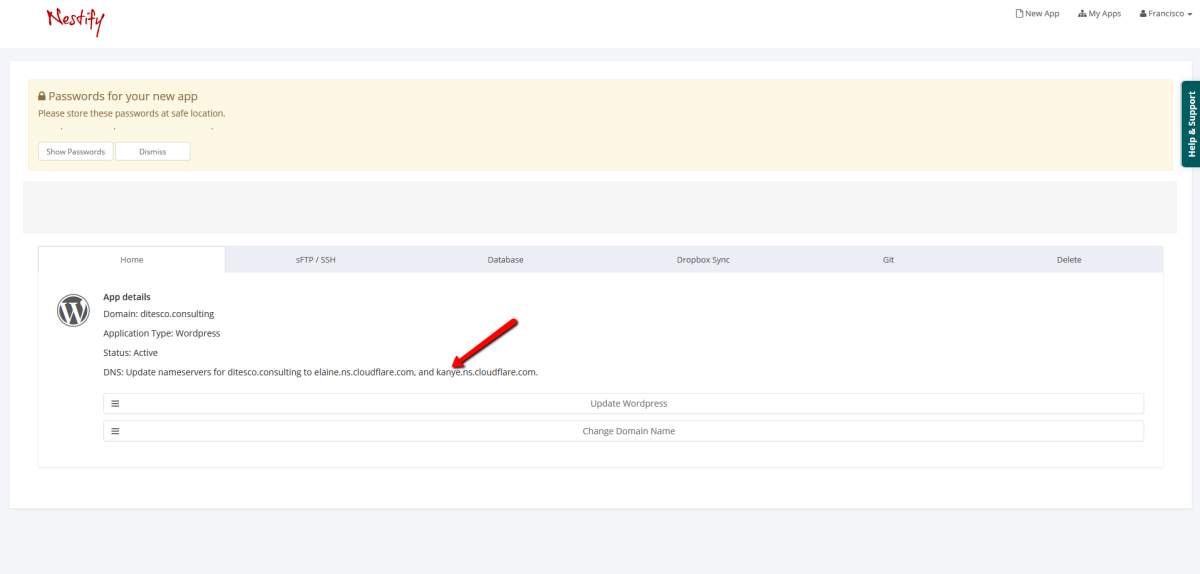Expand the Francisco user dropdown
1200x574 pixels.
(1166, 14)
